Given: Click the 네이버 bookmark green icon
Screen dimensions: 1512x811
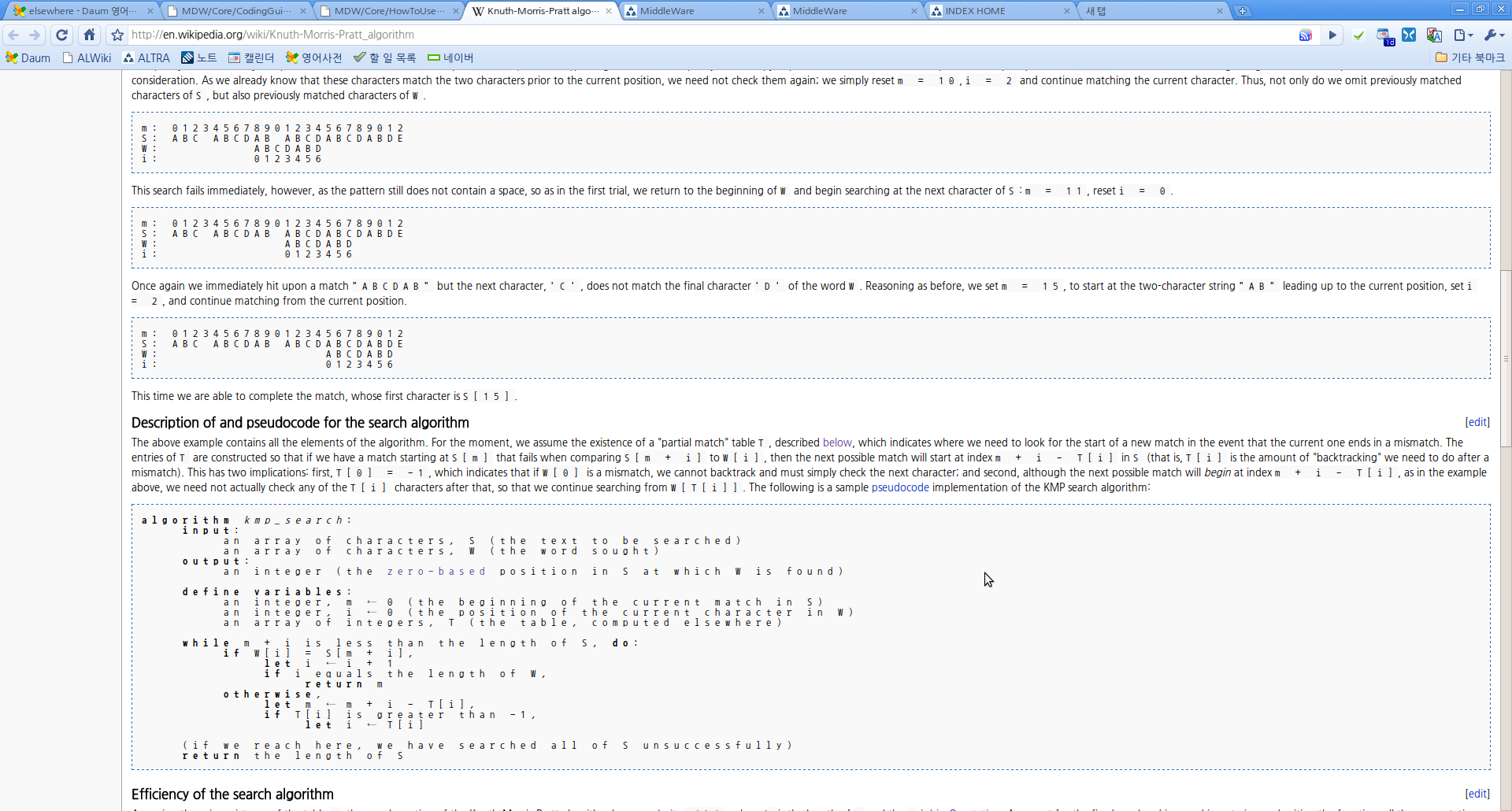Looking at the screenshot, I should click(433, 57).
